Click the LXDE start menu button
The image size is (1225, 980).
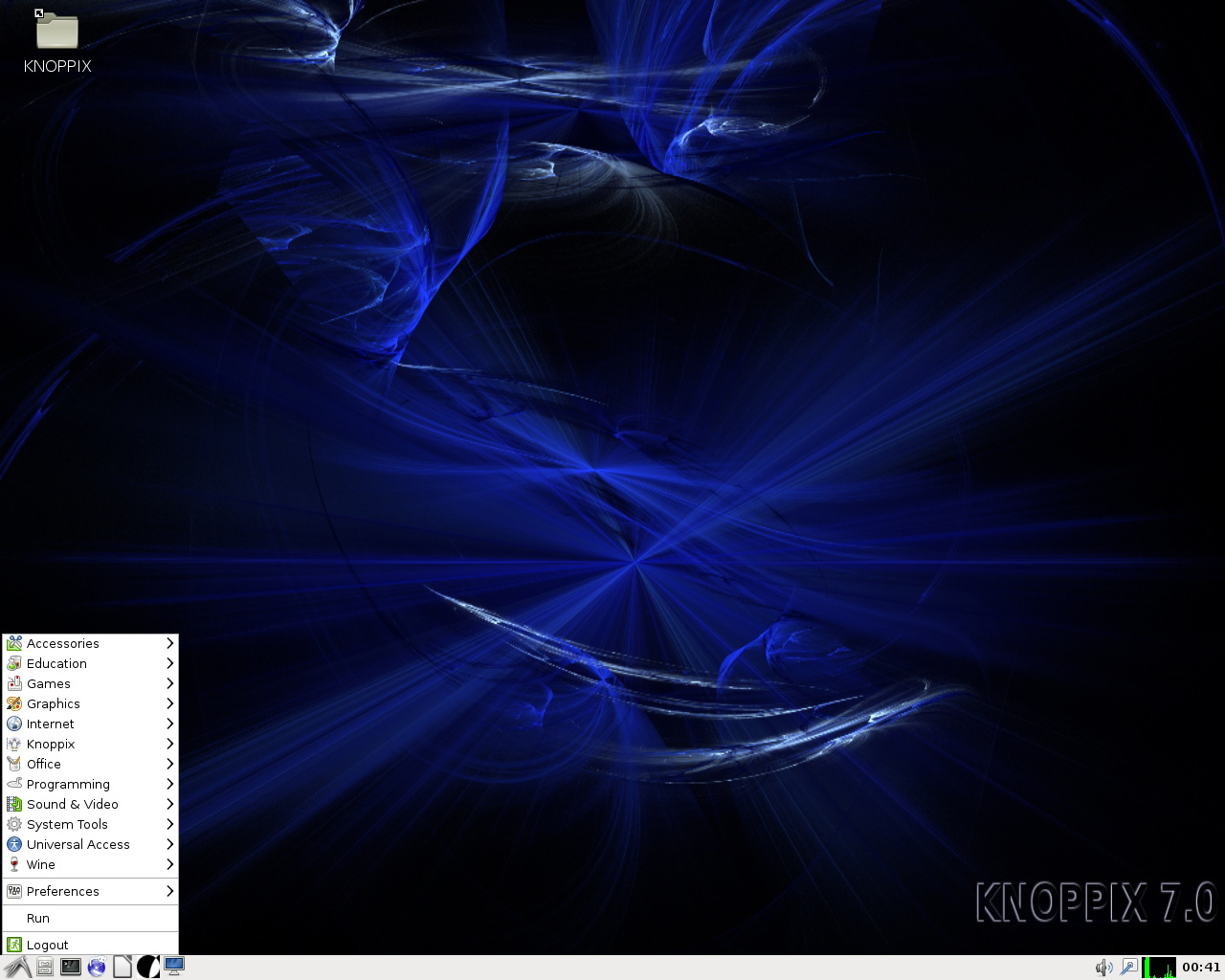pos(17,968)
